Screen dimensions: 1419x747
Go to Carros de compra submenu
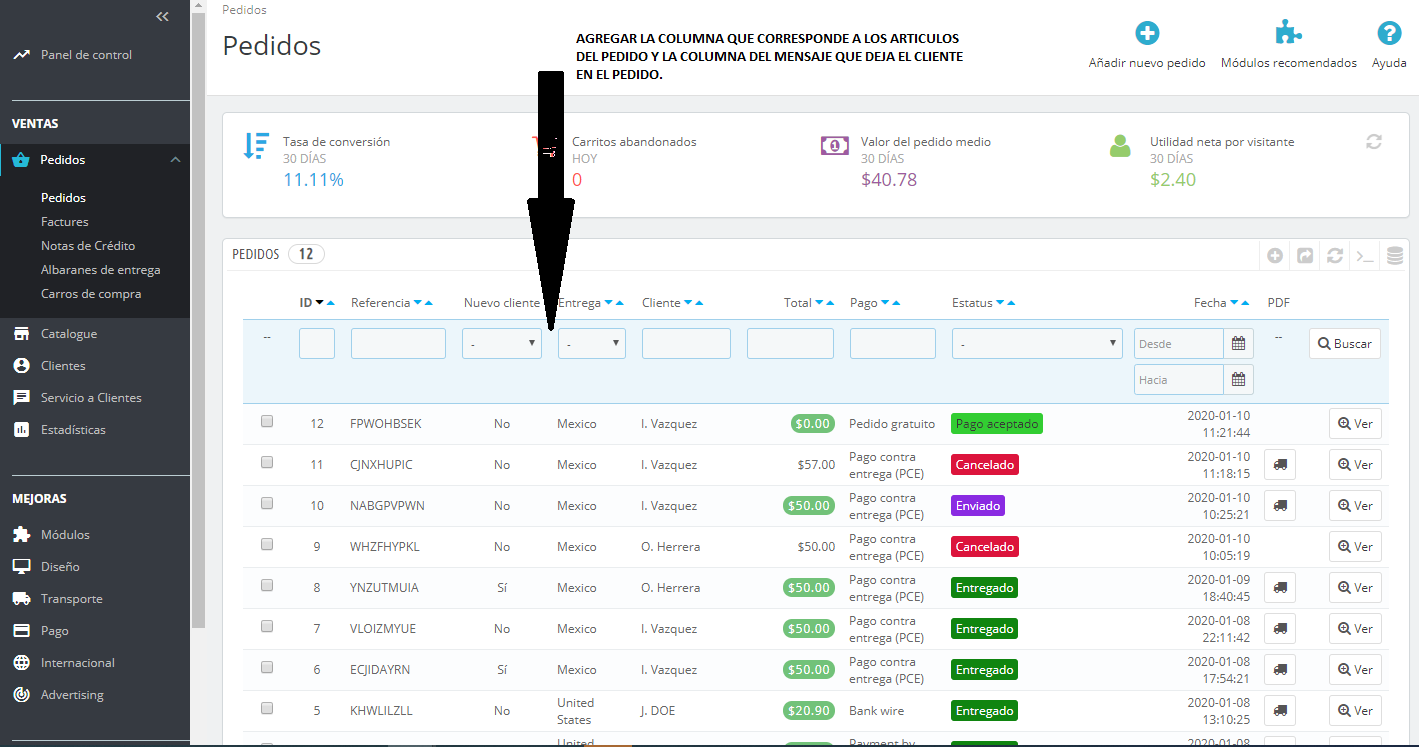[x=91, y=294]
